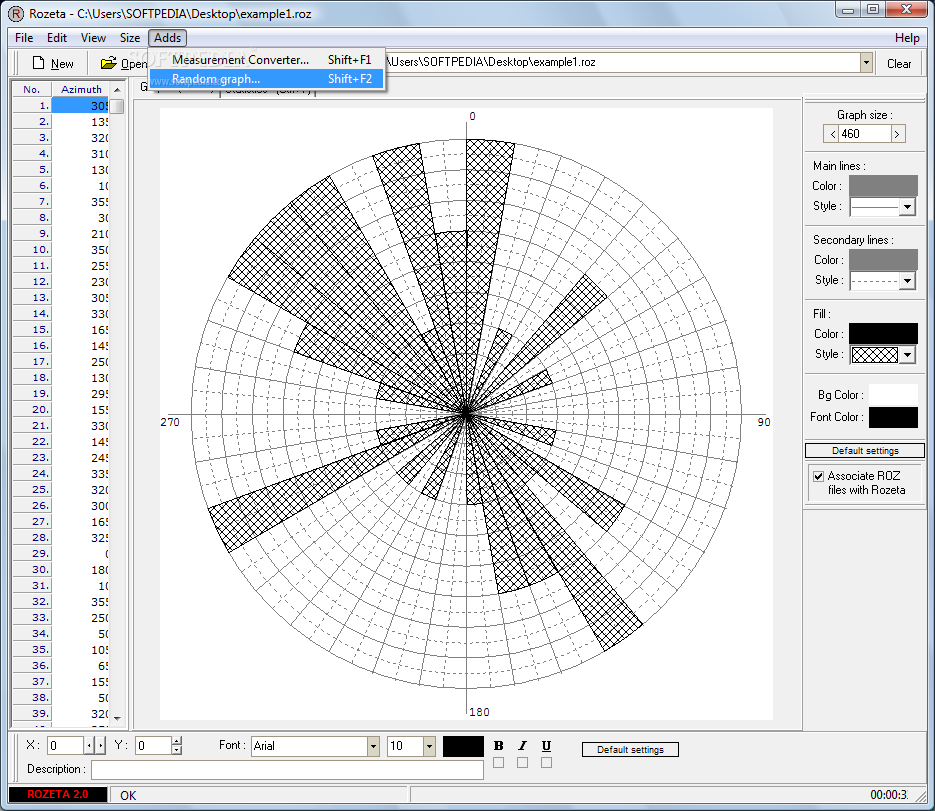The height and width of the screenshot is (811, 935).
Task: Click the Fill color black swatch
Action: [x=883, y=334]
